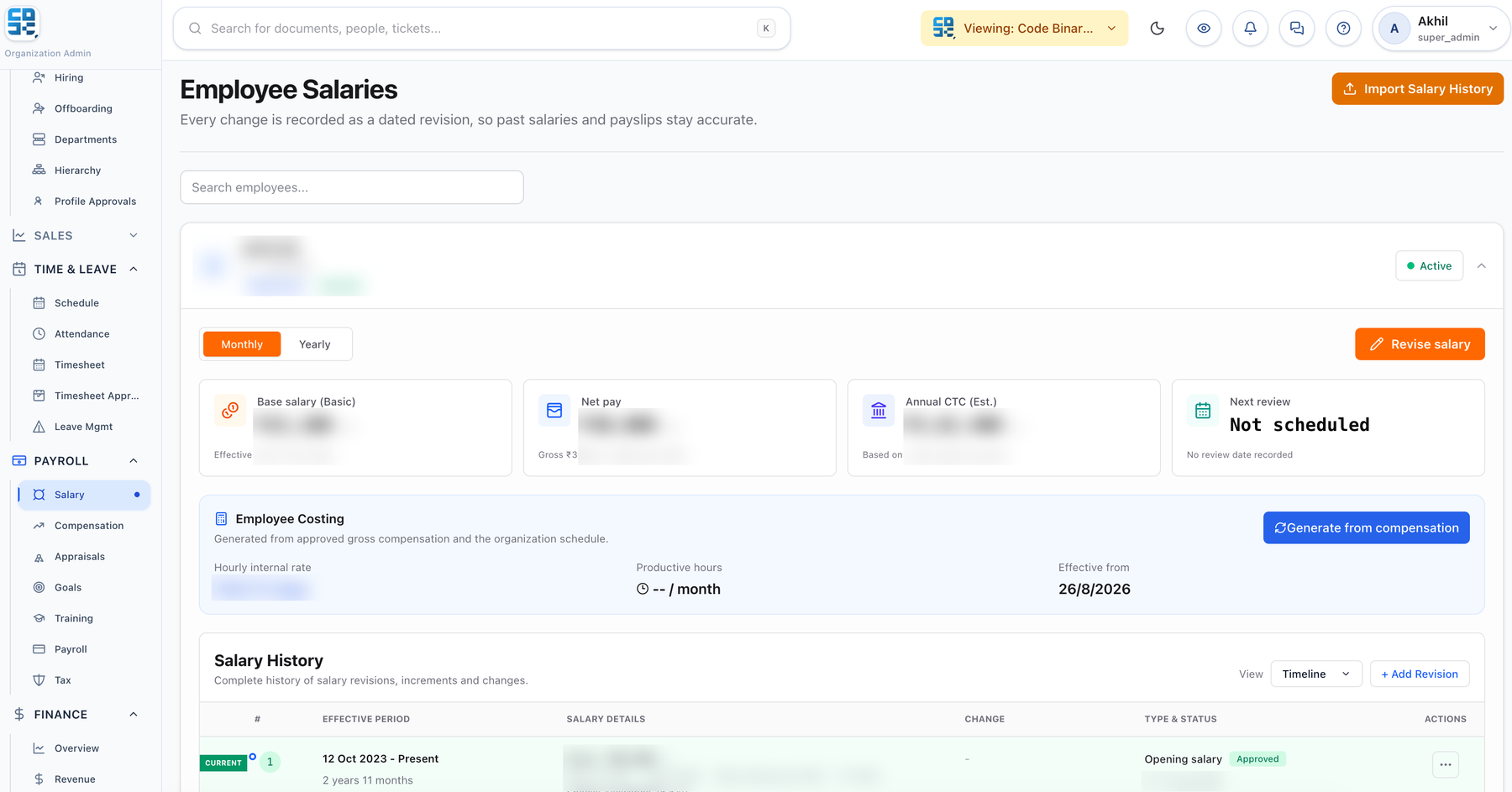Click the Tax shield icon
The height and width of the screenshot is (792, 1512).
click(39, 680)
